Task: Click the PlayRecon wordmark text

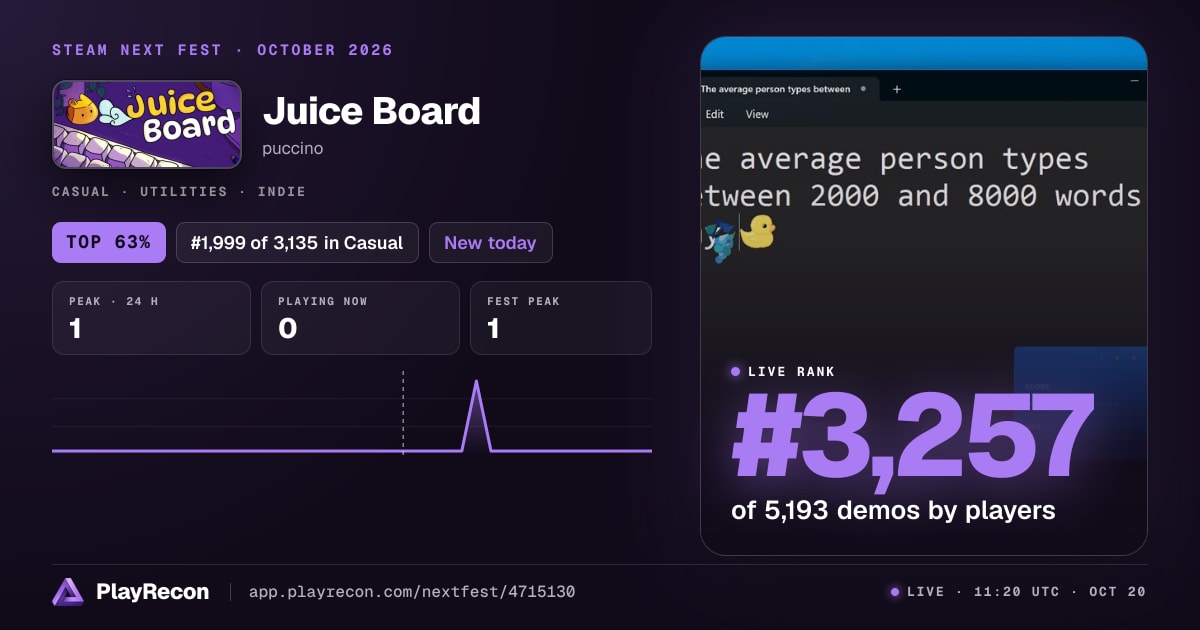Action: click(152, 592)
